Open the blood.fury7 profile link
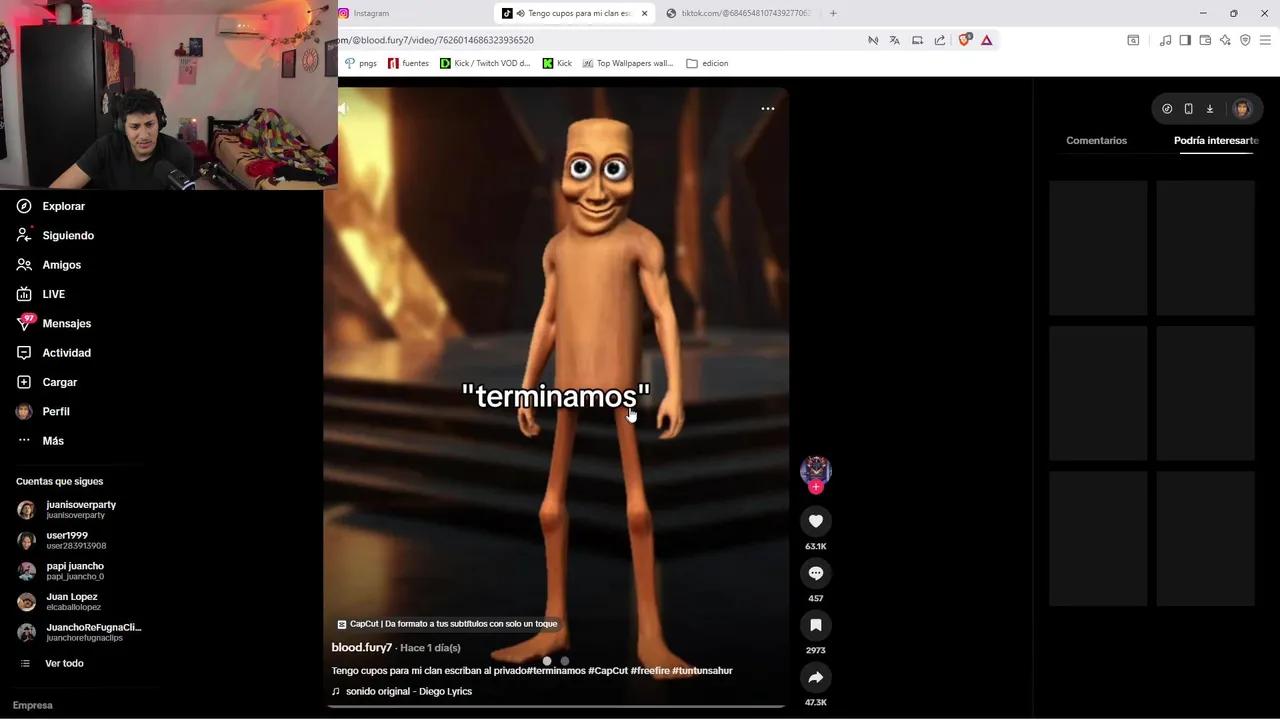 [362, 647]
